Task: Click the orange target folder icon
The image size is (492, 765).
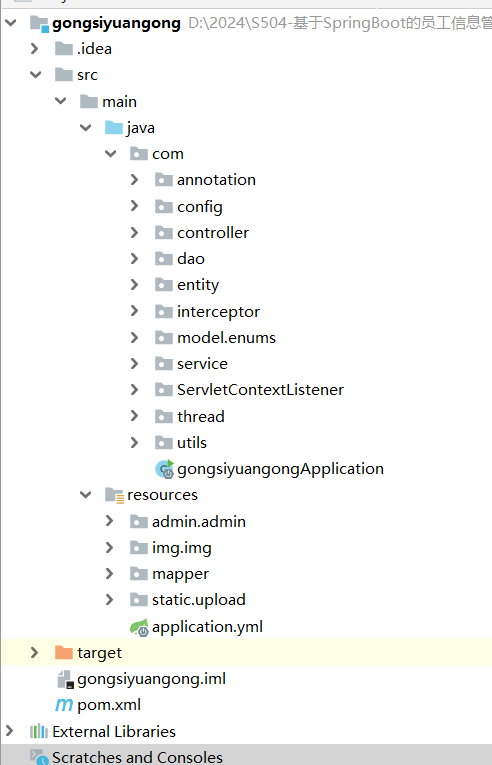Action: click(x=64, y=653)
